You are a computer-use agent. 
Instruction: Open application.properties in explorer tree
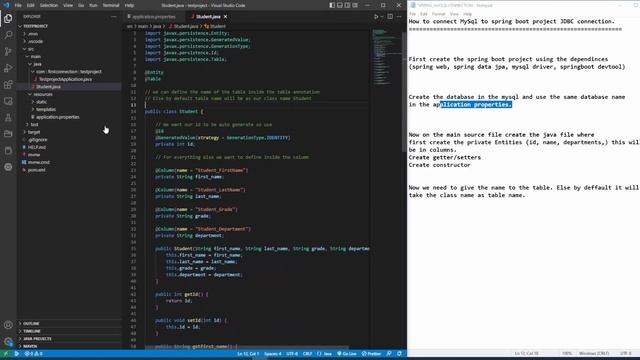58,117
